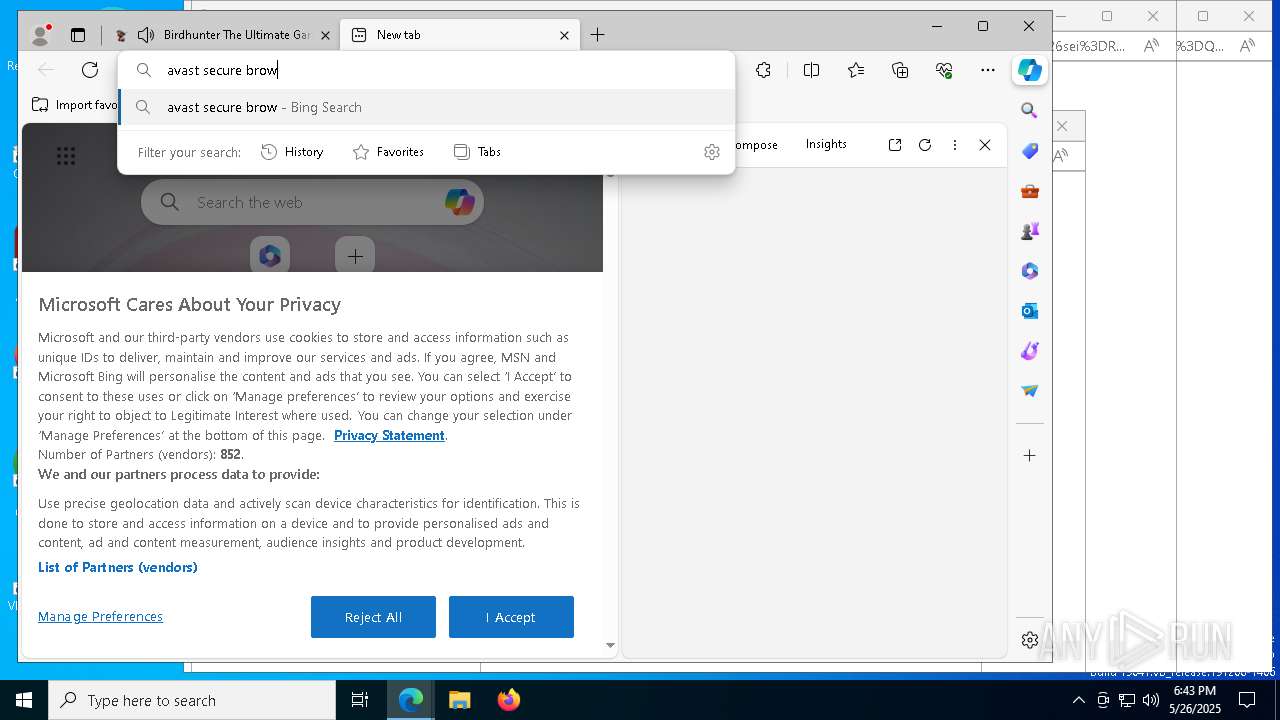Image resolution: width=1280 pixels, height=720 pixels.
Task: Open the Privacy Statement link
Action: (x=389, y=435)
